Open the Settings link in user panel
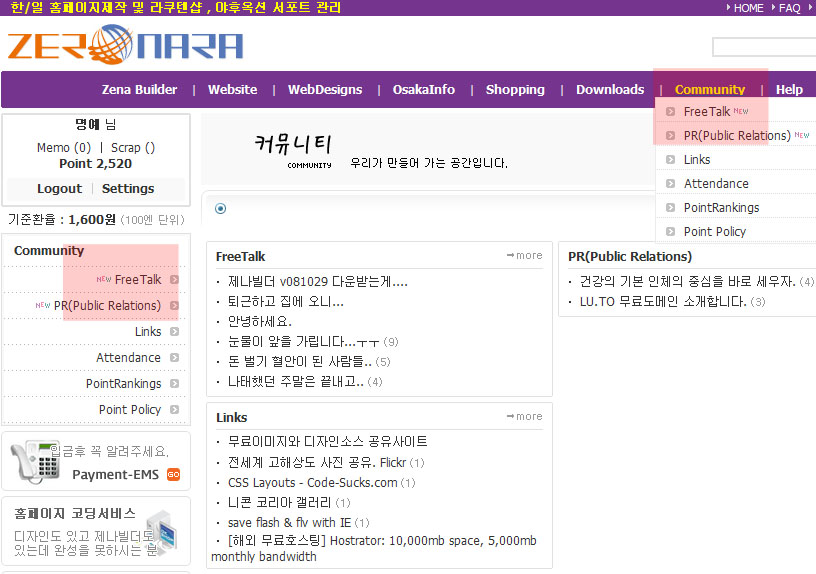 pyautogui.click(x=128, y=188)
